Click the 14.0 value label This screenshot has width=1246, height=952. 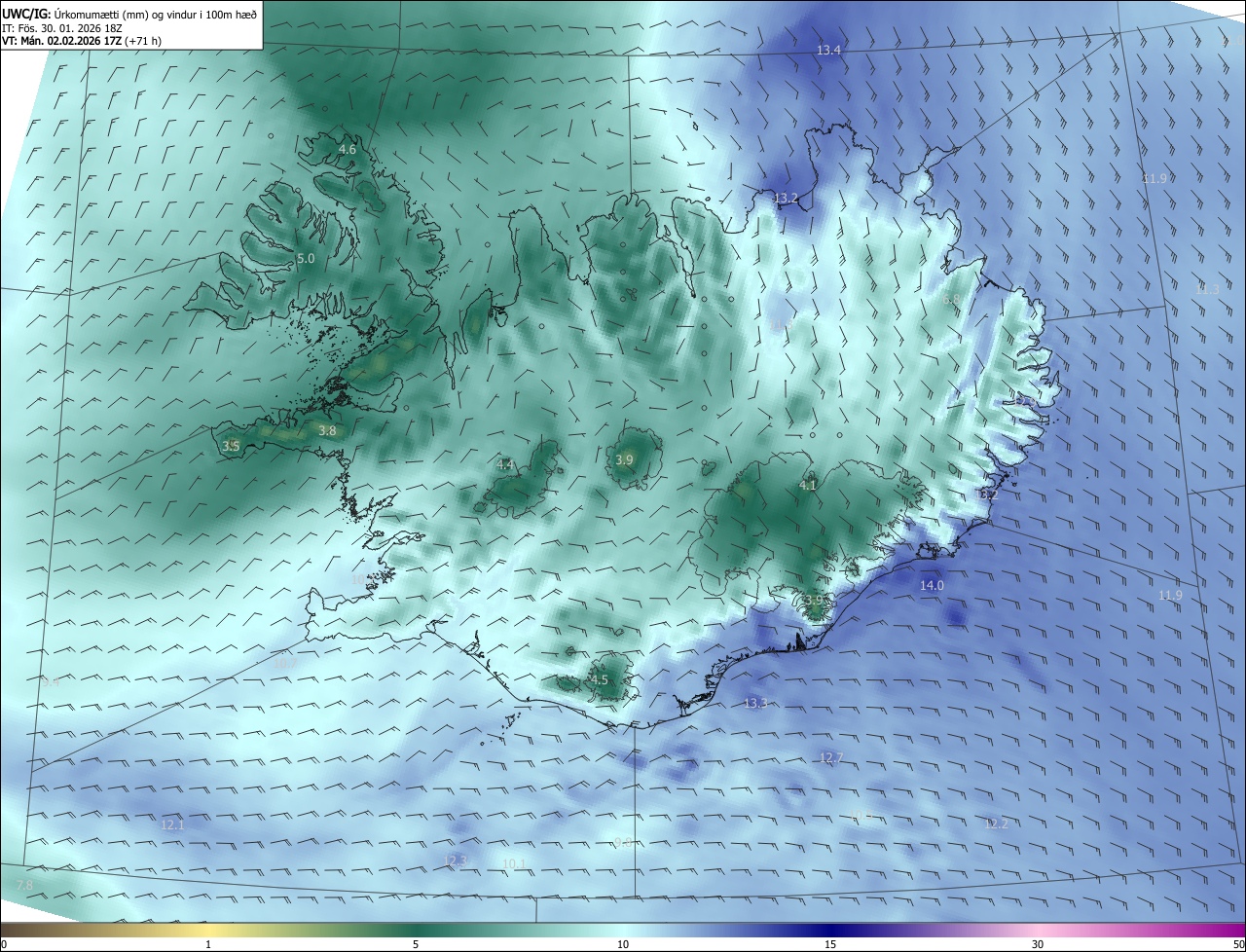(932, 585)
